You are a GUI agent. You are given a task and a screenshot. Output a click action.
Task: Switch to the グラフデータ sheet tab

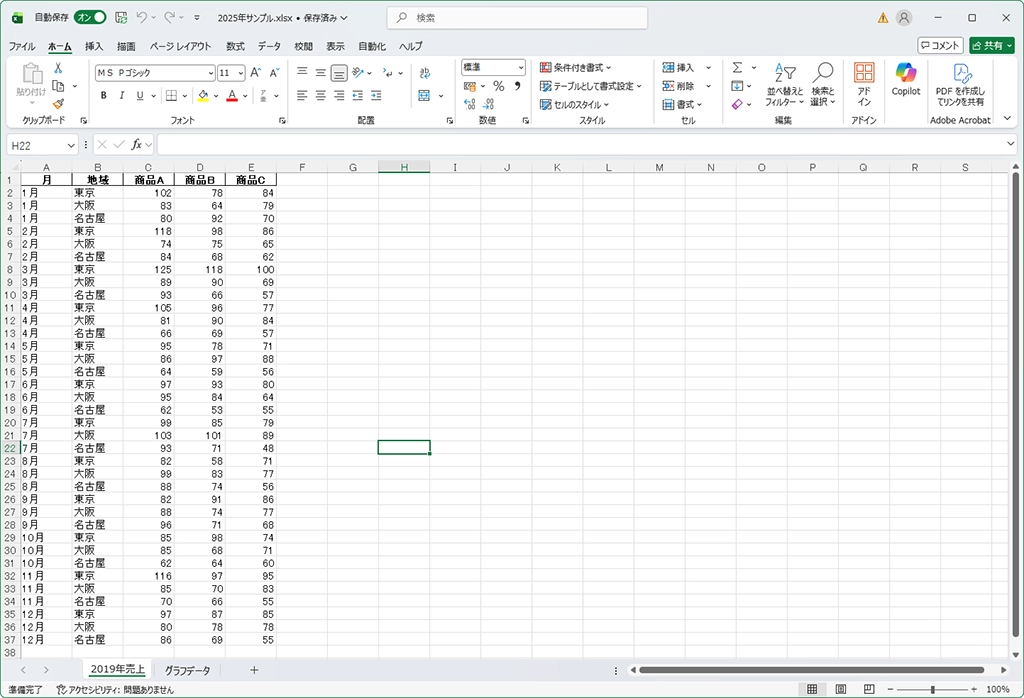(188, 670)
